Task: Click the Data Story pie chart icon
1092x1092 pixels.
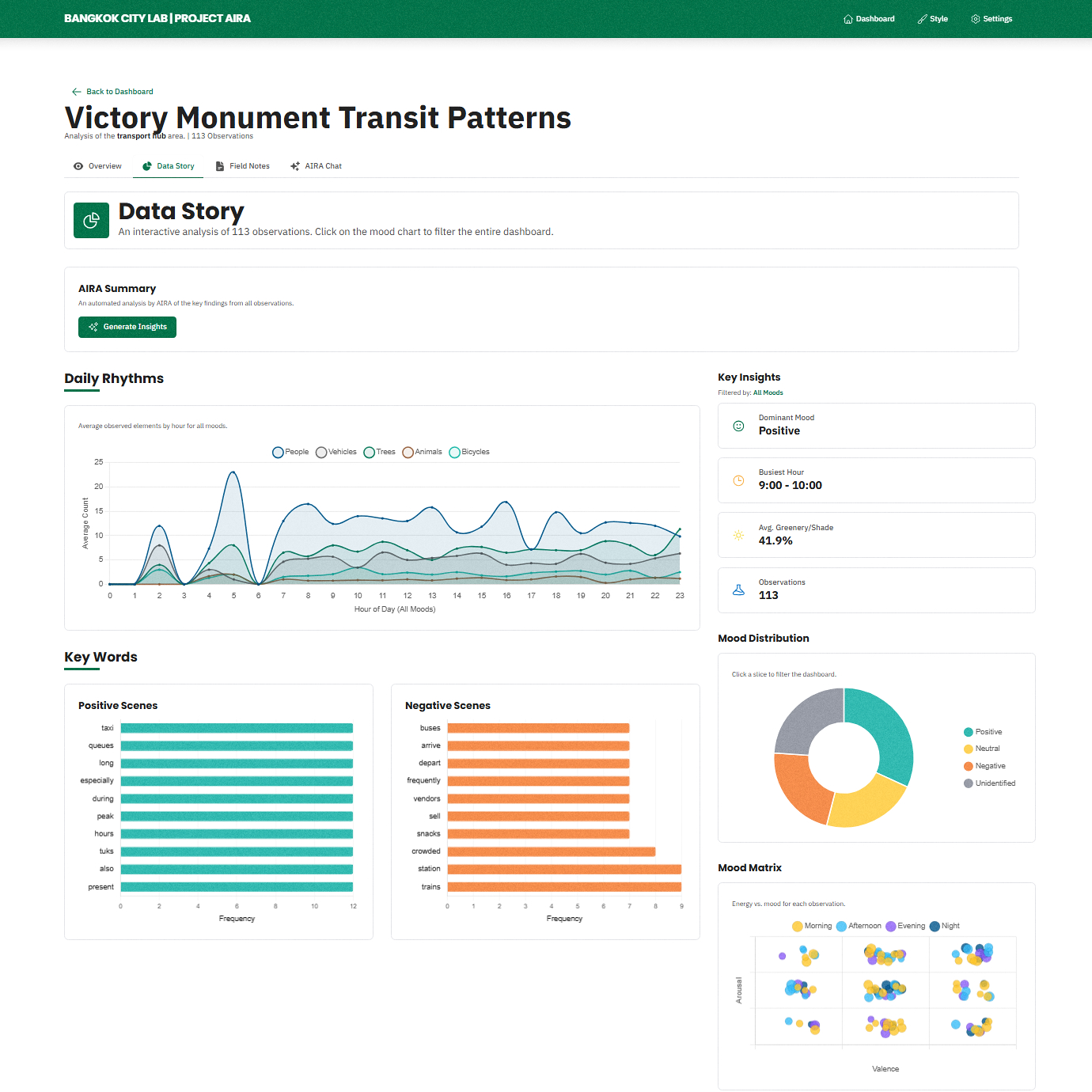Action: point(91,220)
